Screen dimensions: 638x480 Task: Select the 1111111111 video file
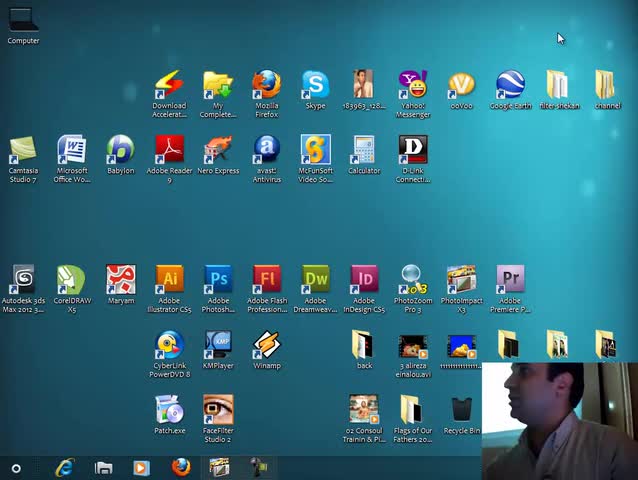(x=461, y=352)
